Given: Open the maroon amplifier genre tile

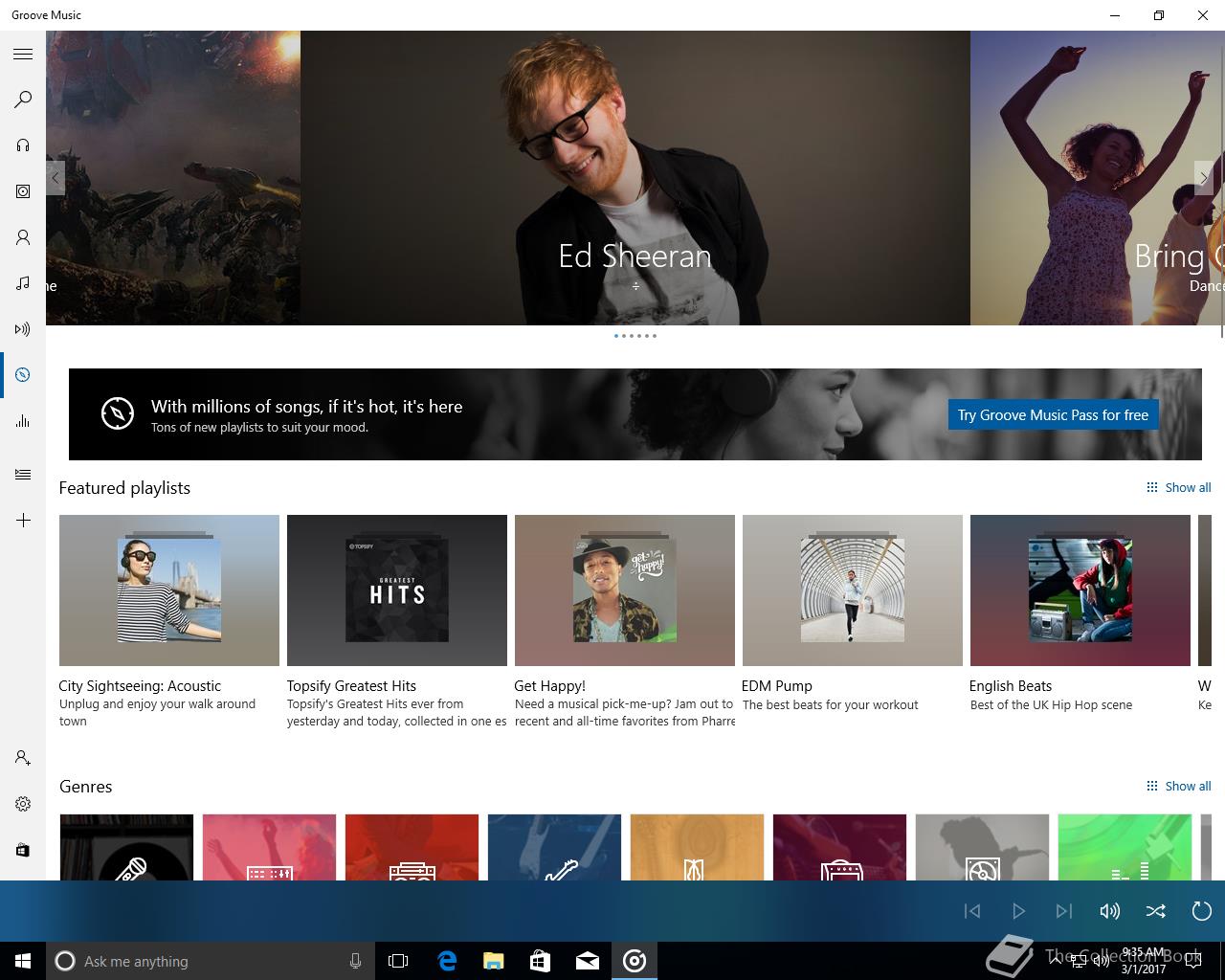Looking at the screenshot, I should pyautogui.click(x=839, y=847).
